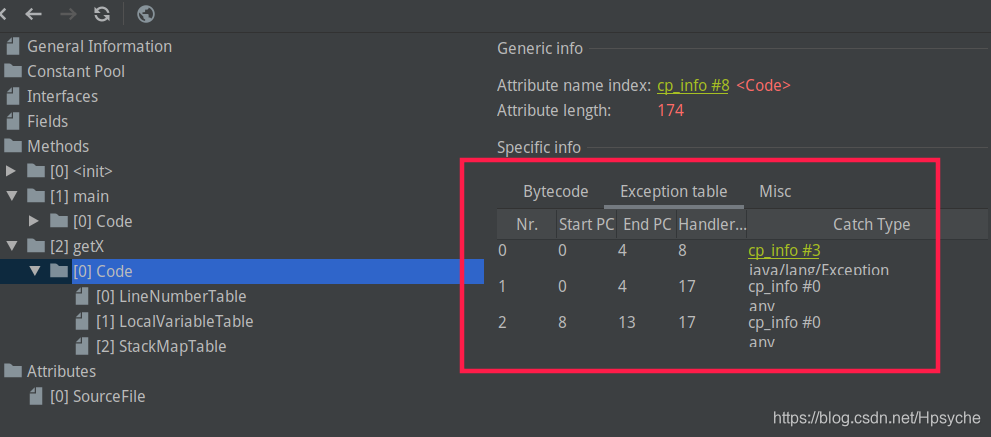Select Constant Pool in the tree
This screenshot has height=437, width=991.
point(76,71)
